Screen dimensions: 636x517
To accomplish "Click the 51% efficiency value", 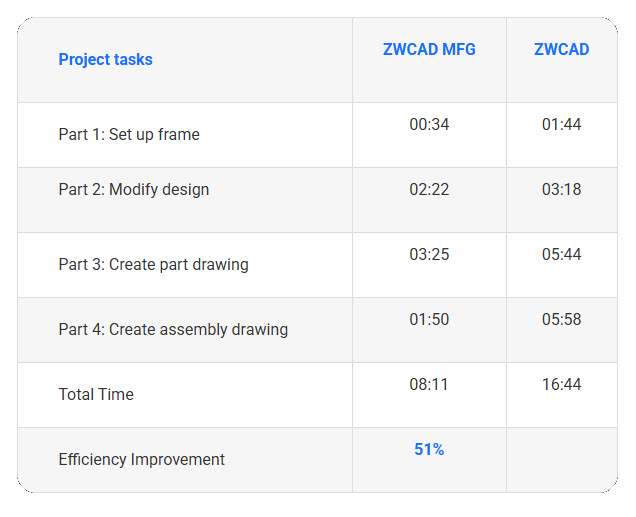I will 429,450.
